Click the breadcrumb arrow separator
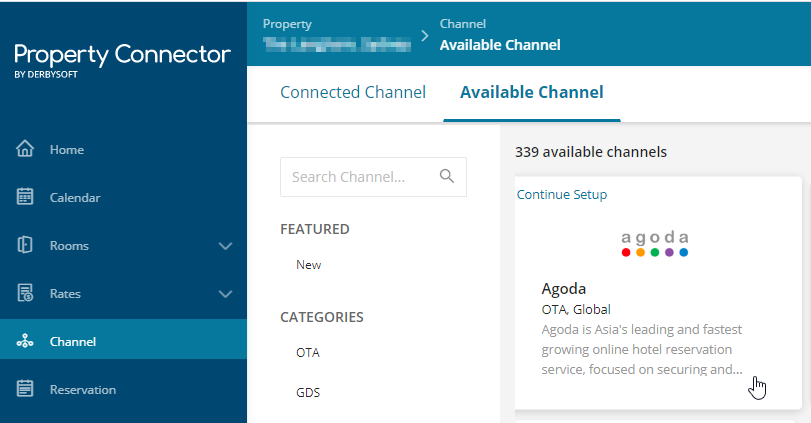The image size is (811, 423). coord(425,36)
